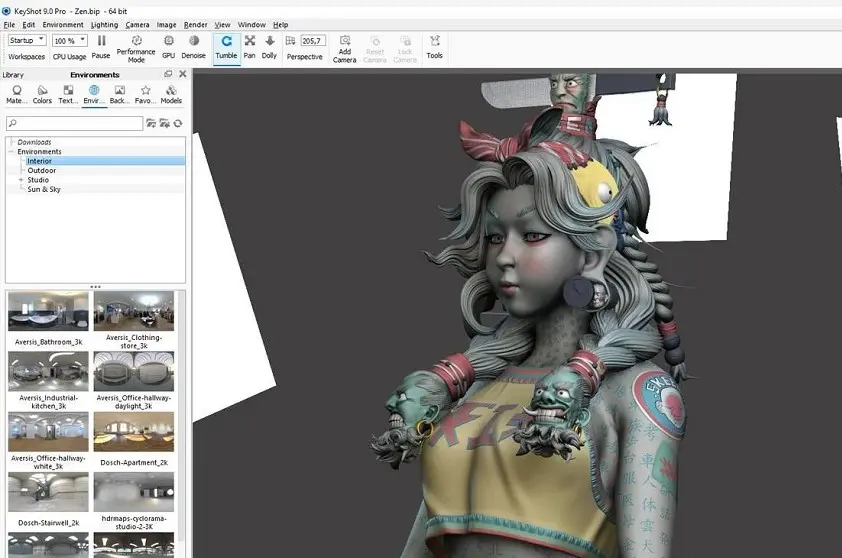842x558 pixels.
Task: Open the Render menu
Action: [195, 25]
